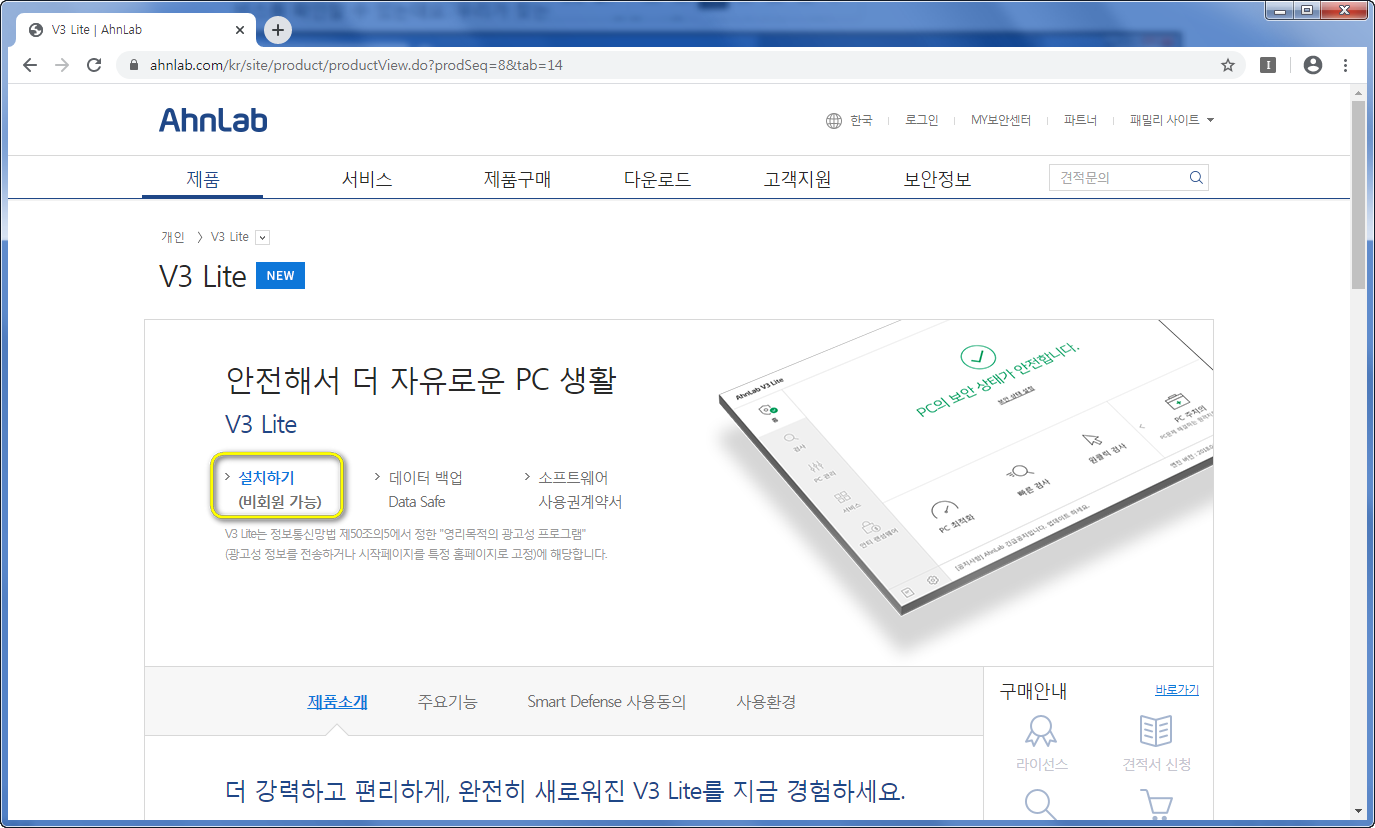Open the V3 Lite breadcrumb dropdown arrow
Viewport: 1375px width, 828px height.
tap(262, 237)
